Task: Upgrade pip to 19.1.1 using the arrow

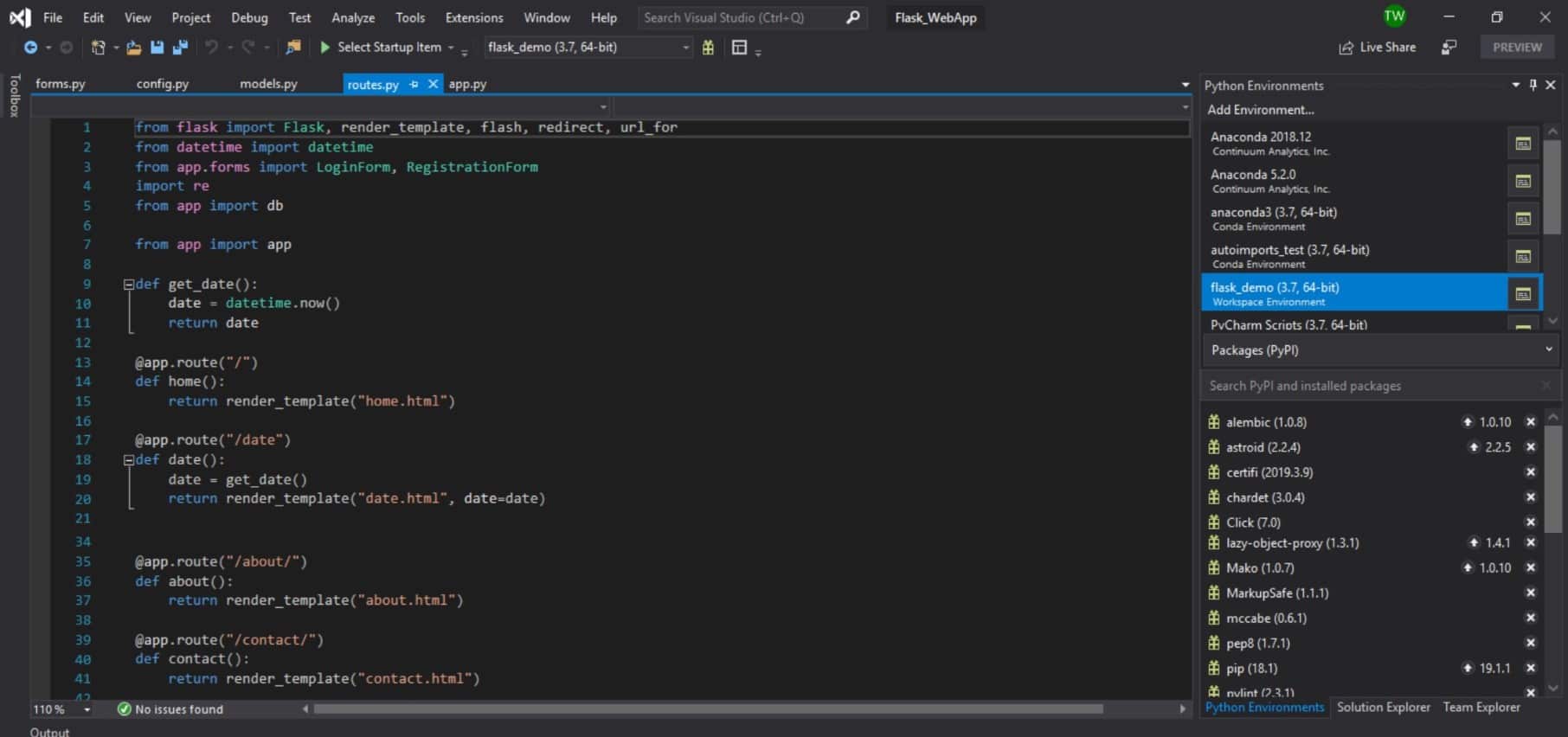Action: point(1468,668)
